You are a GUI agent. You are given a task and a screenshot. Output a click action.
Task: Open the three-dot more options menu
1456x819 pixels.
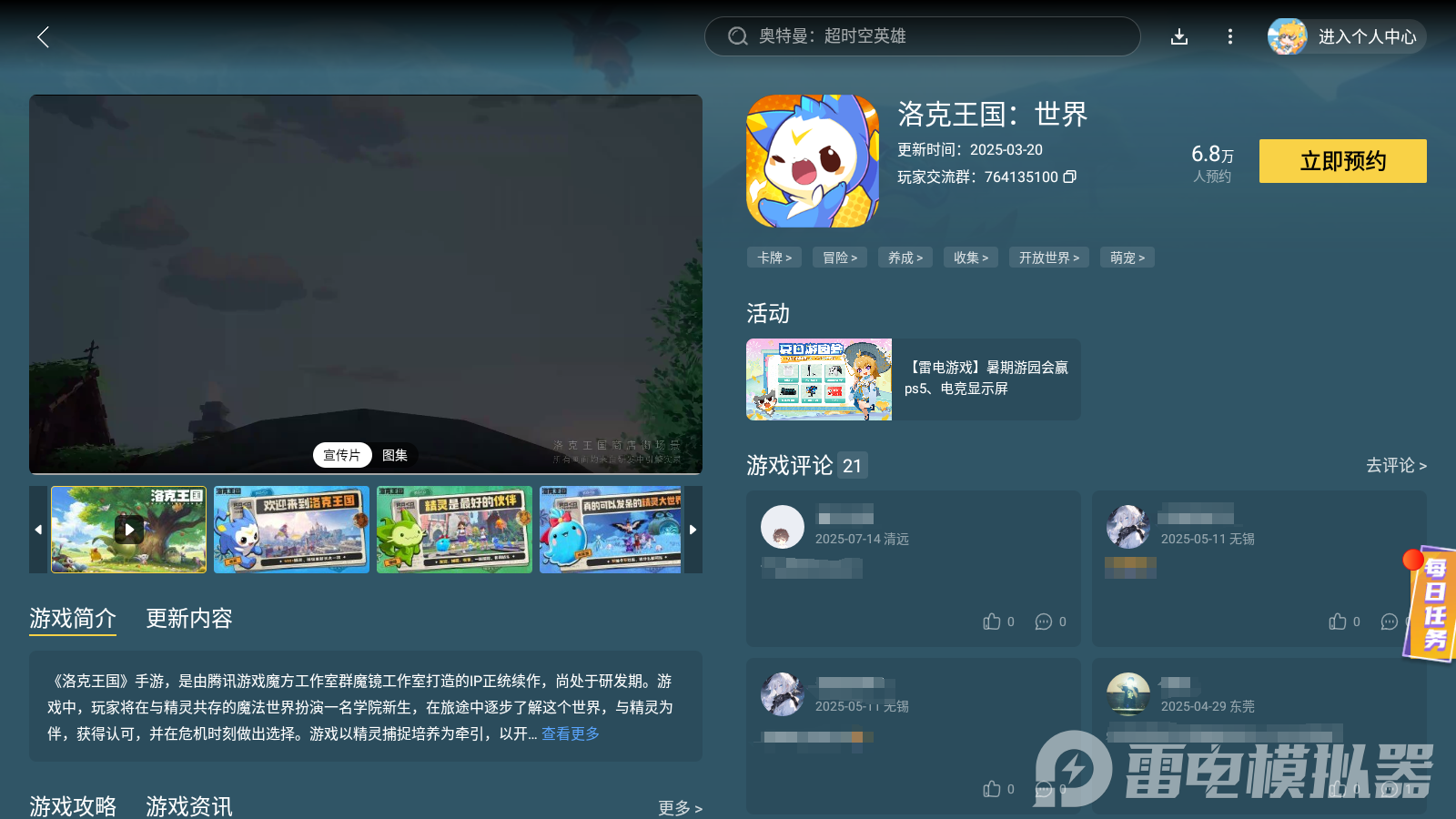(x=1229, y=36)
